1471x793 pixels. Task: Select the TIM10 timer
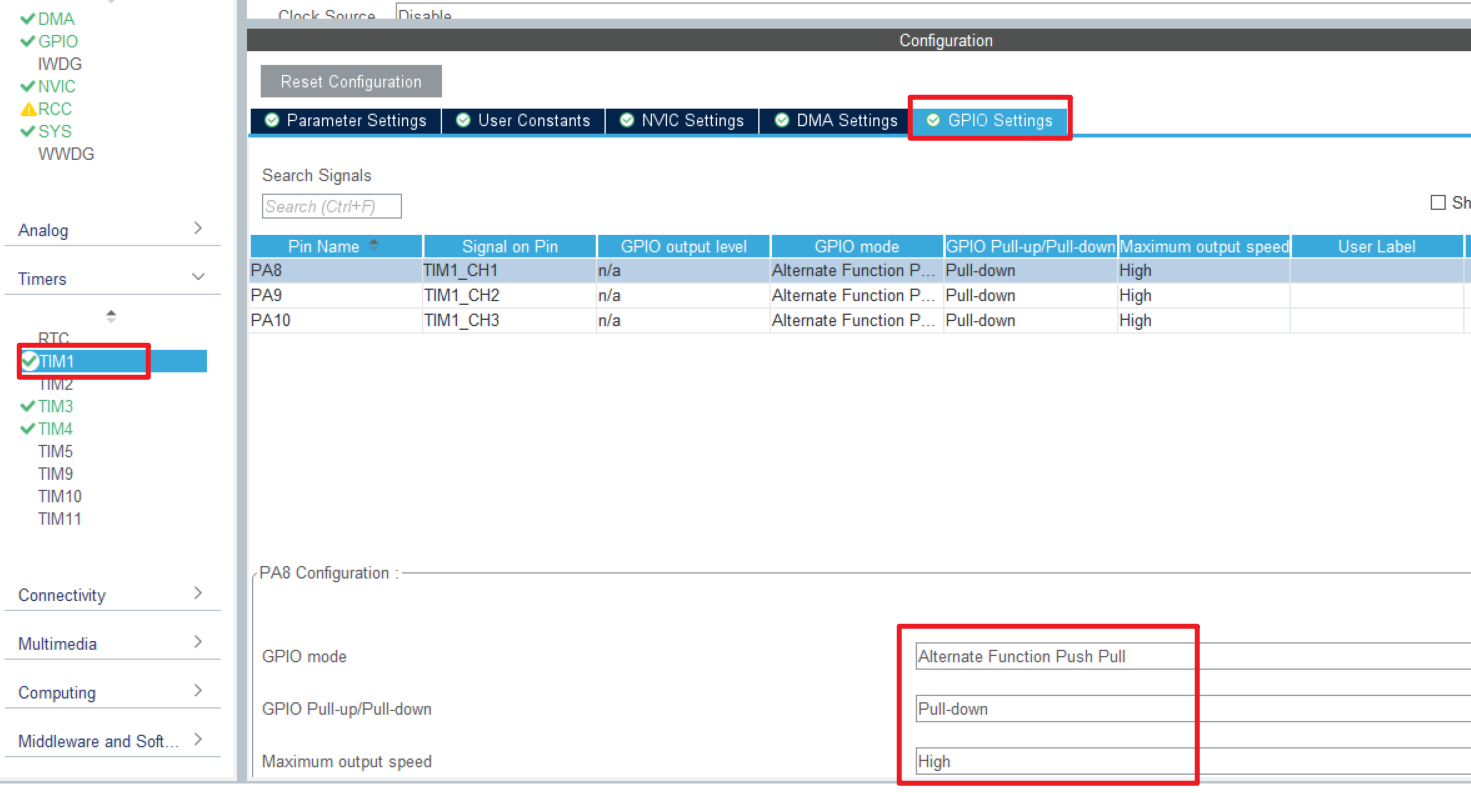click(60, 496)
